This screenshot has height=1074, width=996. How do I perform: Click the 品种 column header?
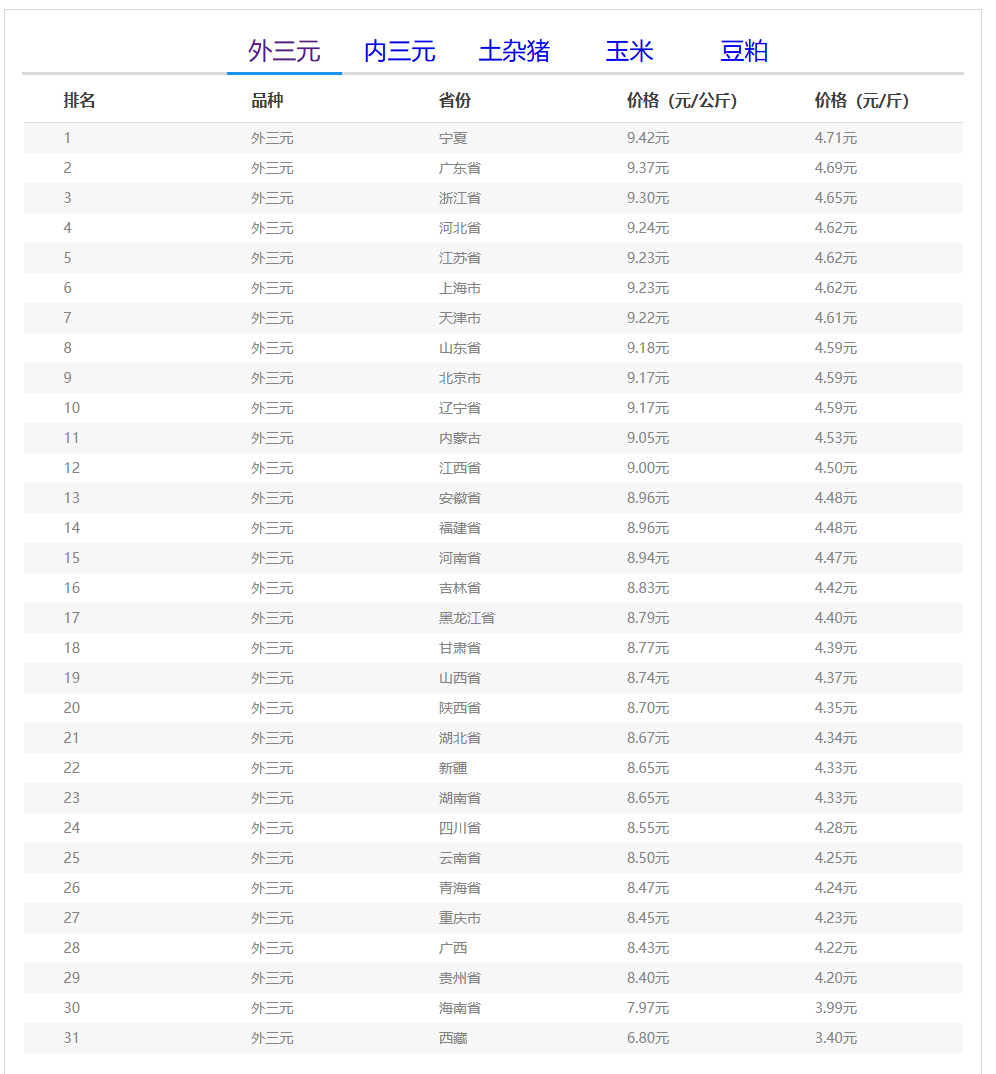coord(267,101)
